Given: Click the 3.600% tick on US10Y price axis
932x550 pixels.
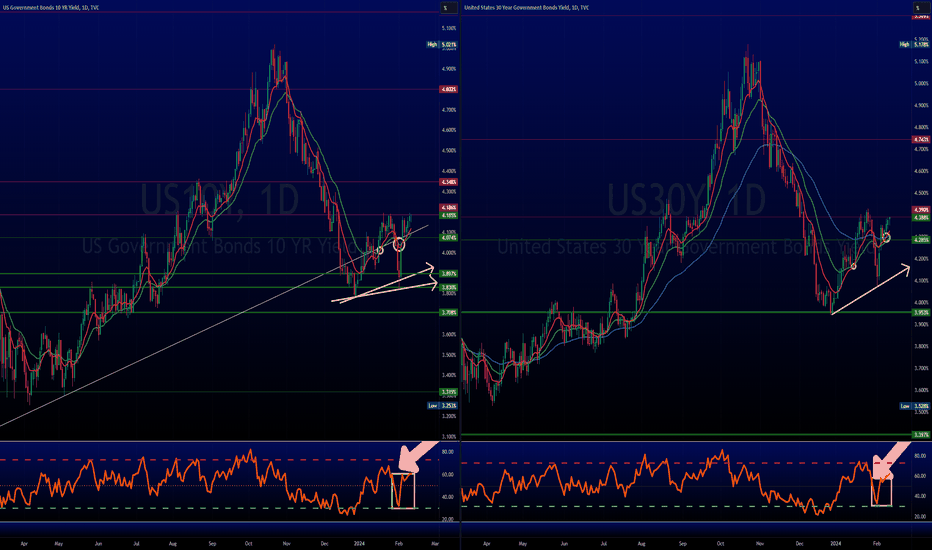Looking at the screenshot, I should pyautogui.click(x=449, y=334).
